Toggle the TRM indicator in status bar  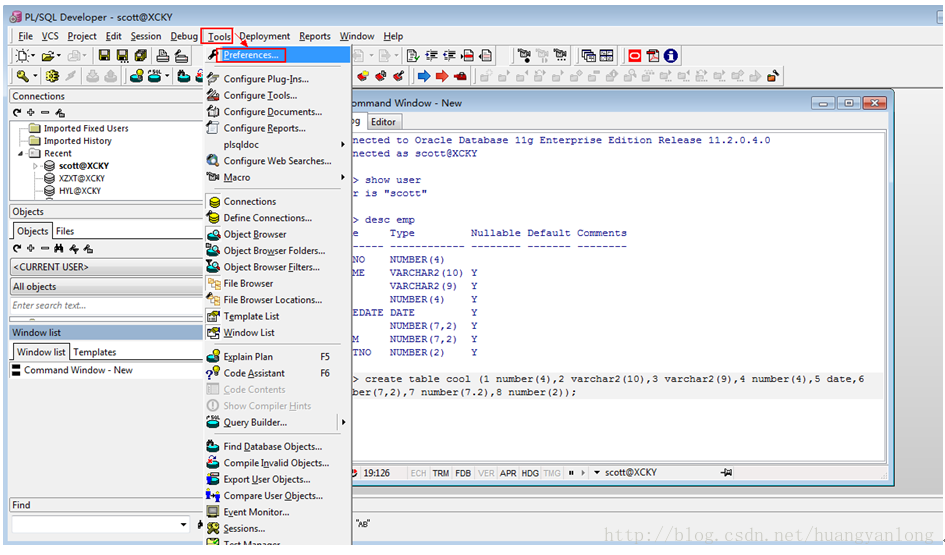point(441,473)
